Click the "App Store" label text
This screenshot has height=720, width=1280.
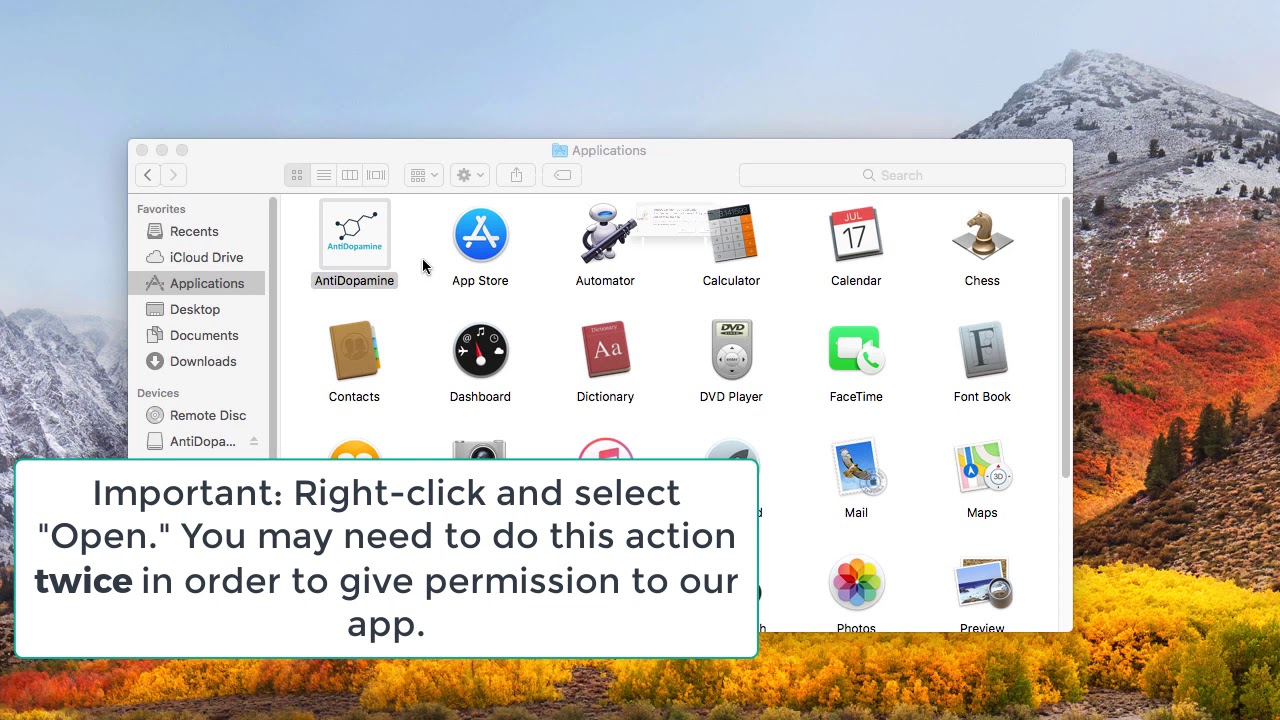(x=480, y=280)
